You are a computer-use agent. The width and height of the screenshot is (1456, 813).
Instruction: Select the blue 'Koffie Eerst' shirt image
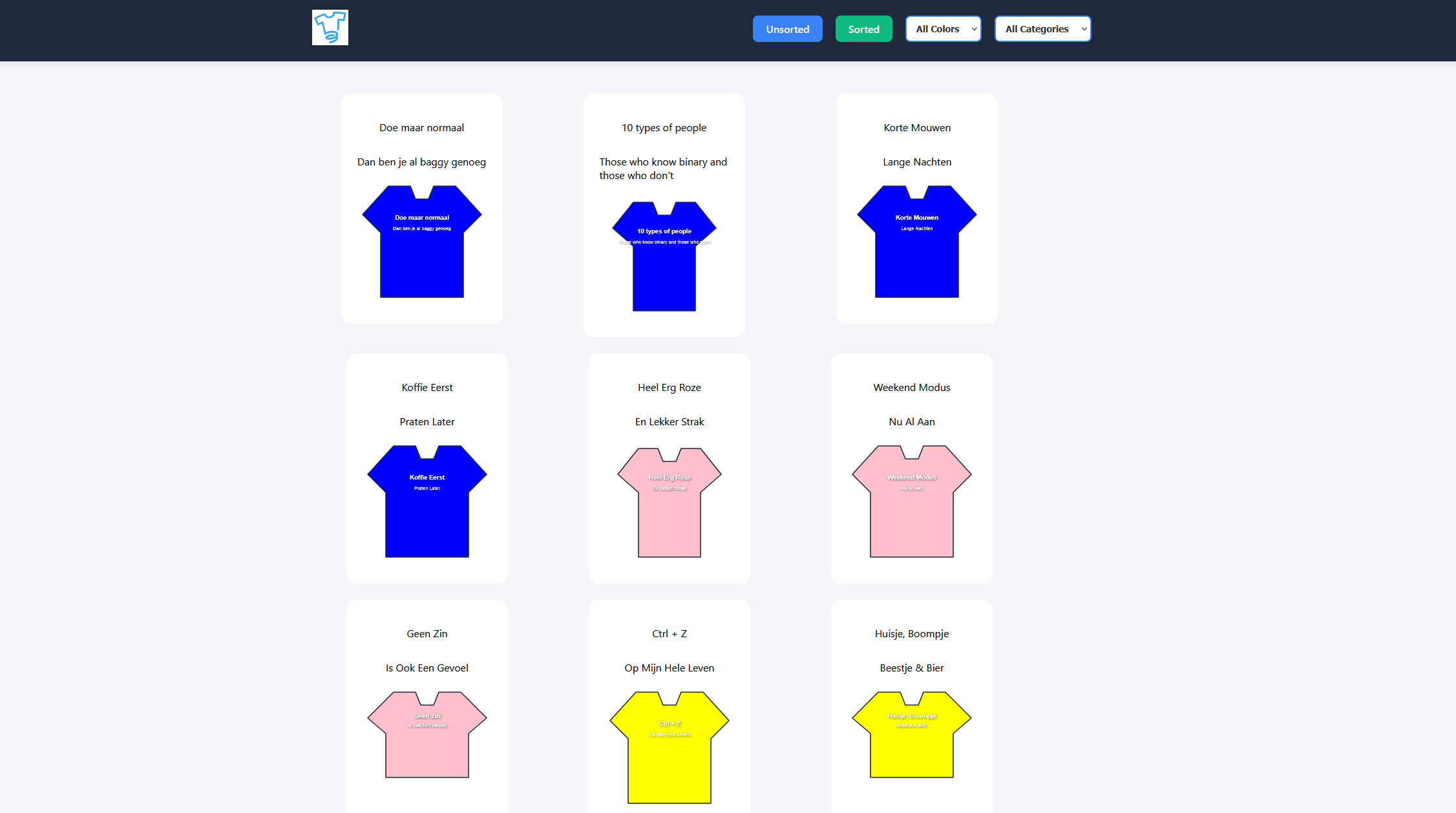click(427, 502)
